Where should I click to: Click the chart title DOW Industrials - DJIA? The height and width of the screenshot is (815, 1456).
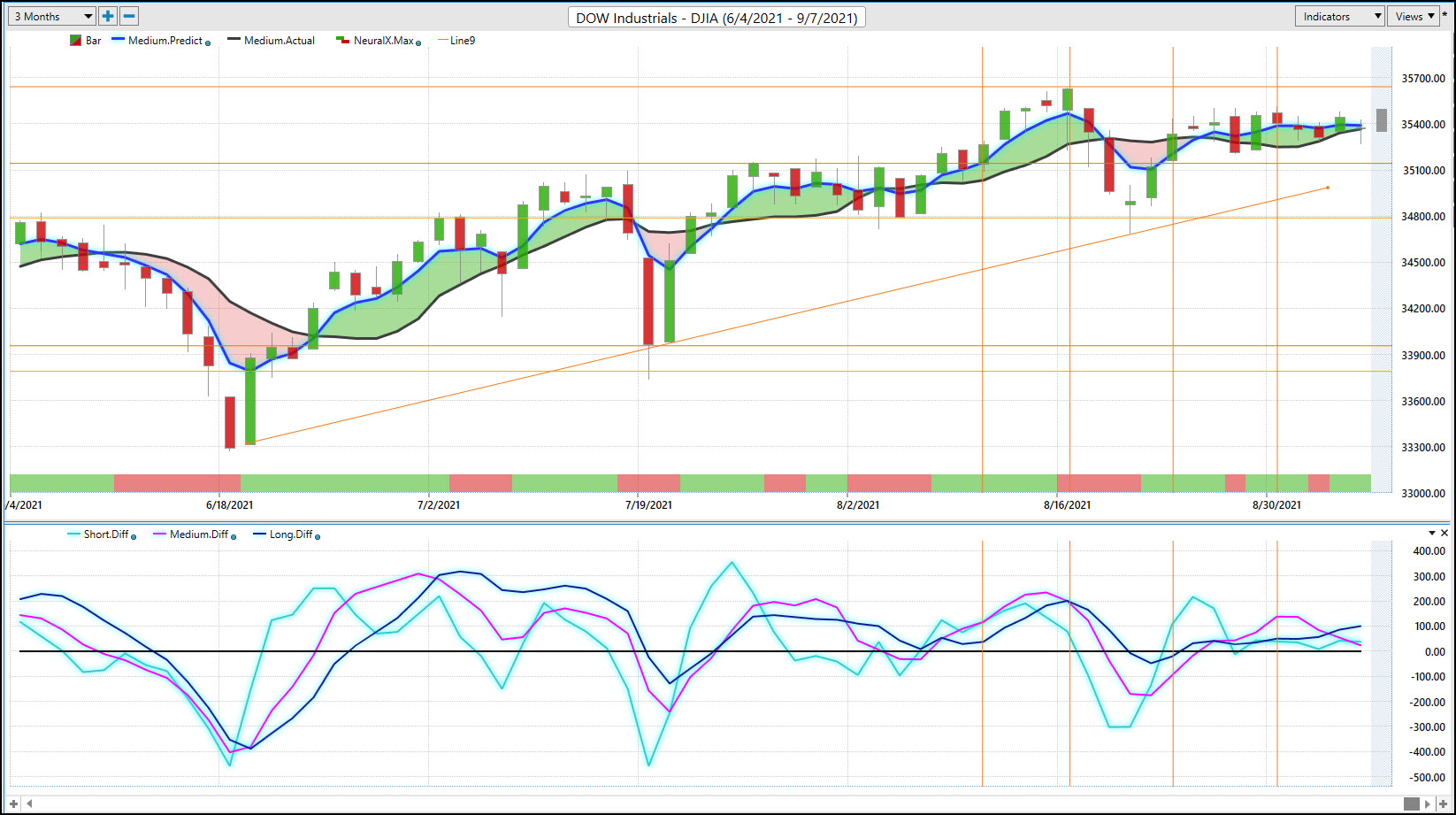(717, 18)
